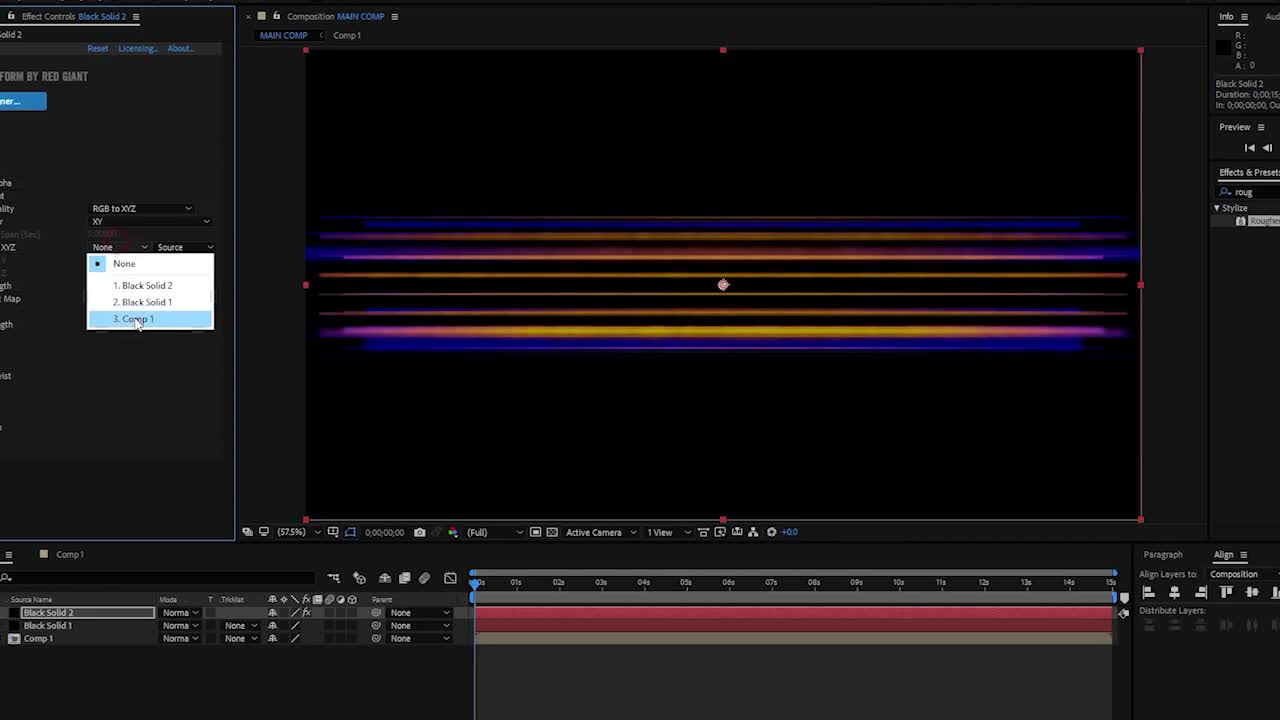This screenshot has width=1280, height=720.
Task: Open the composition mini-flowchart icon
Action: [333, 578]
